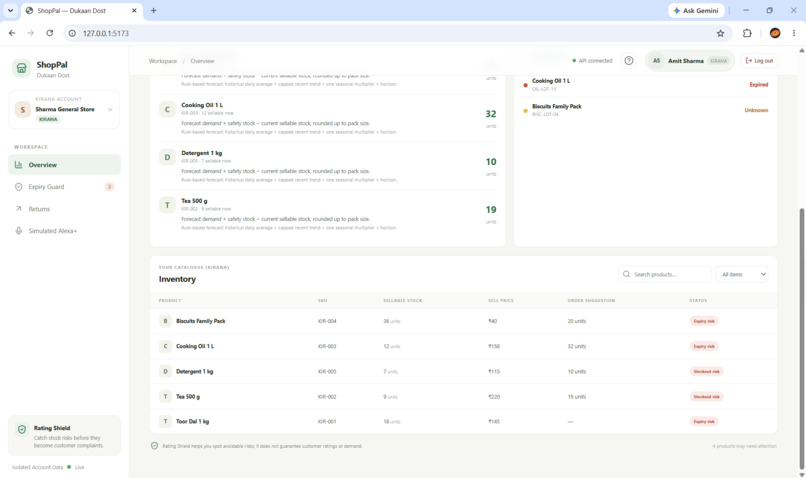Focus the Search products input field
The width and height of the screenshot is (806, 478).
[x=665, y=274]
